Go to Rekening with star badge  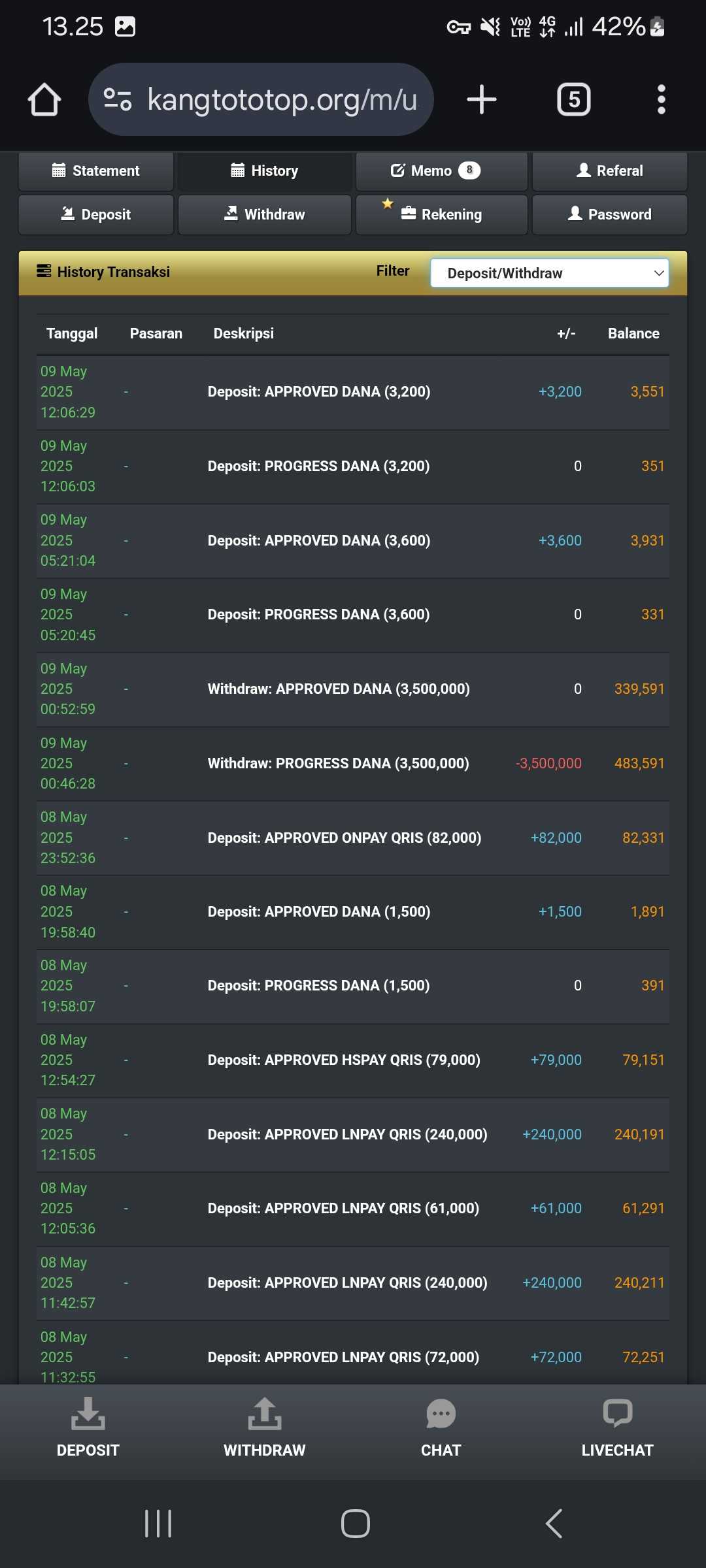click(442, 214)
